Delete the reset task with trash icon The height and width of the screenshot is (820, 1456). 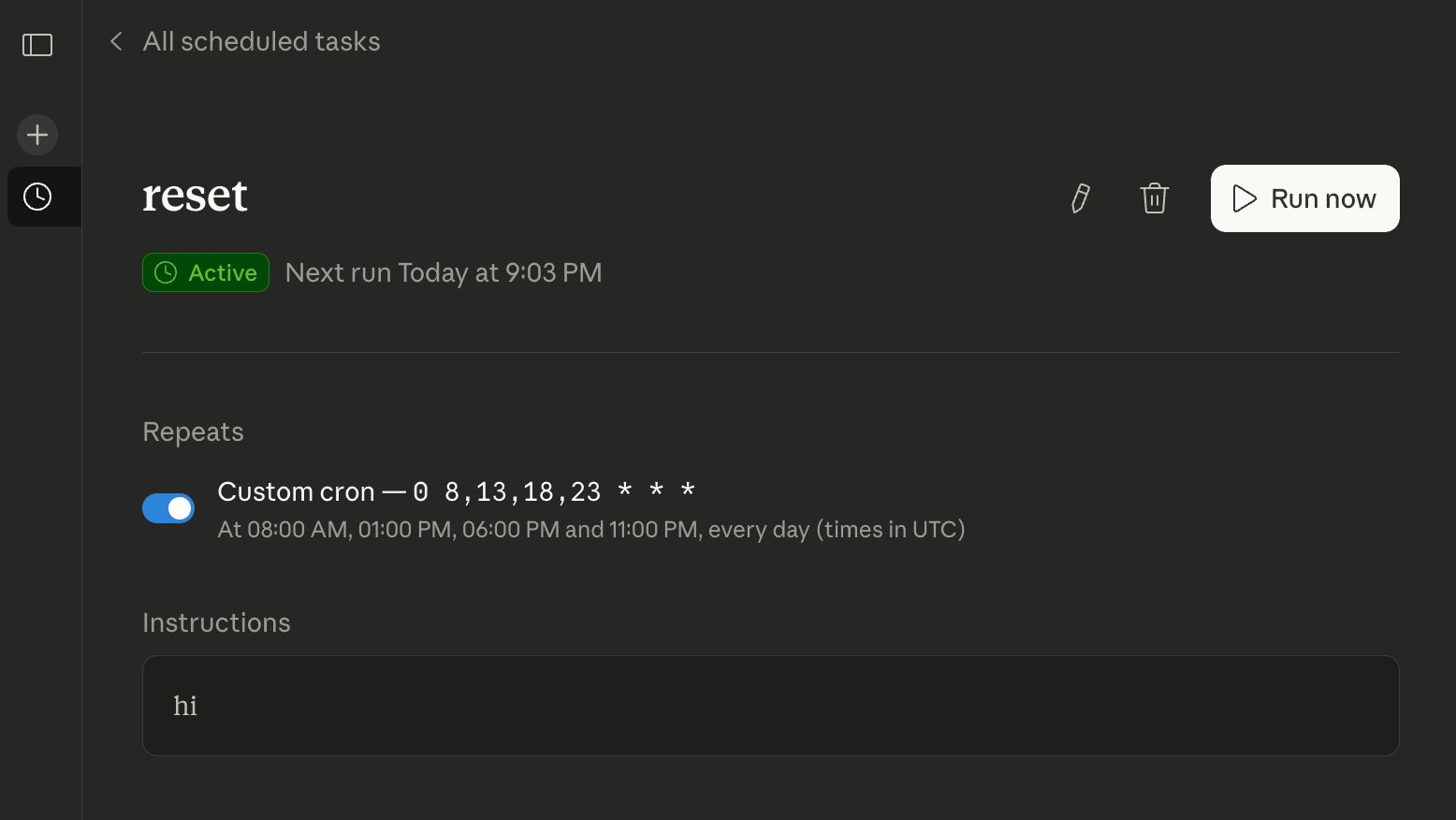pos(1155,198)
